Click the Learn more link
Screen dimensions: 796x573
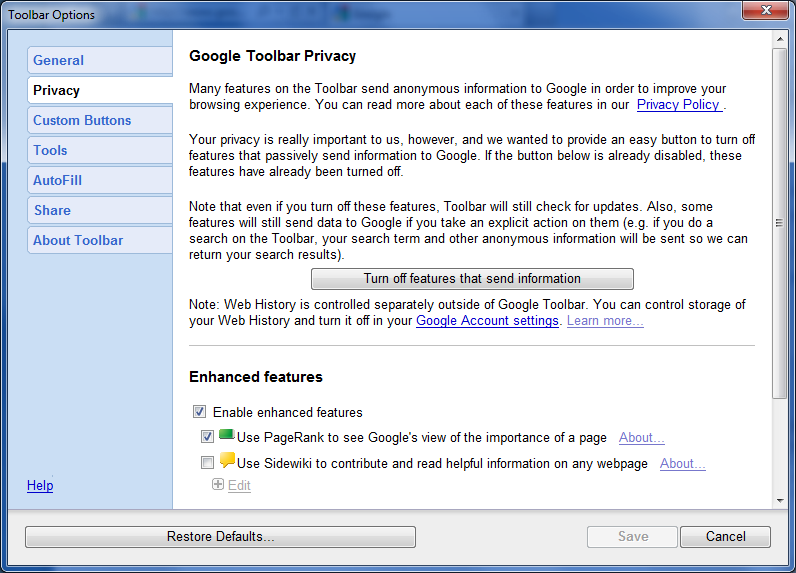[605, 321]
